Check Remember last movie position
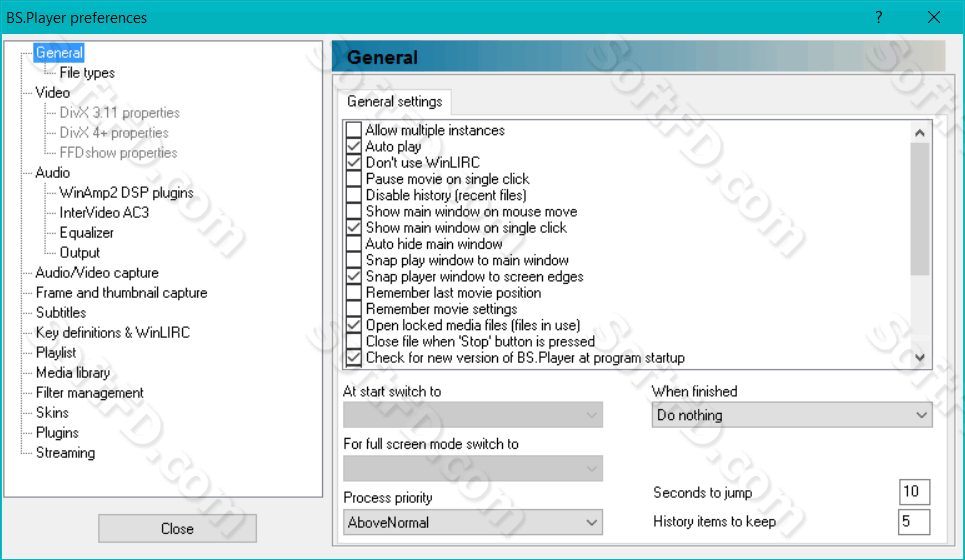The height and width of the screenshot is (560, 965). (354, 293)
